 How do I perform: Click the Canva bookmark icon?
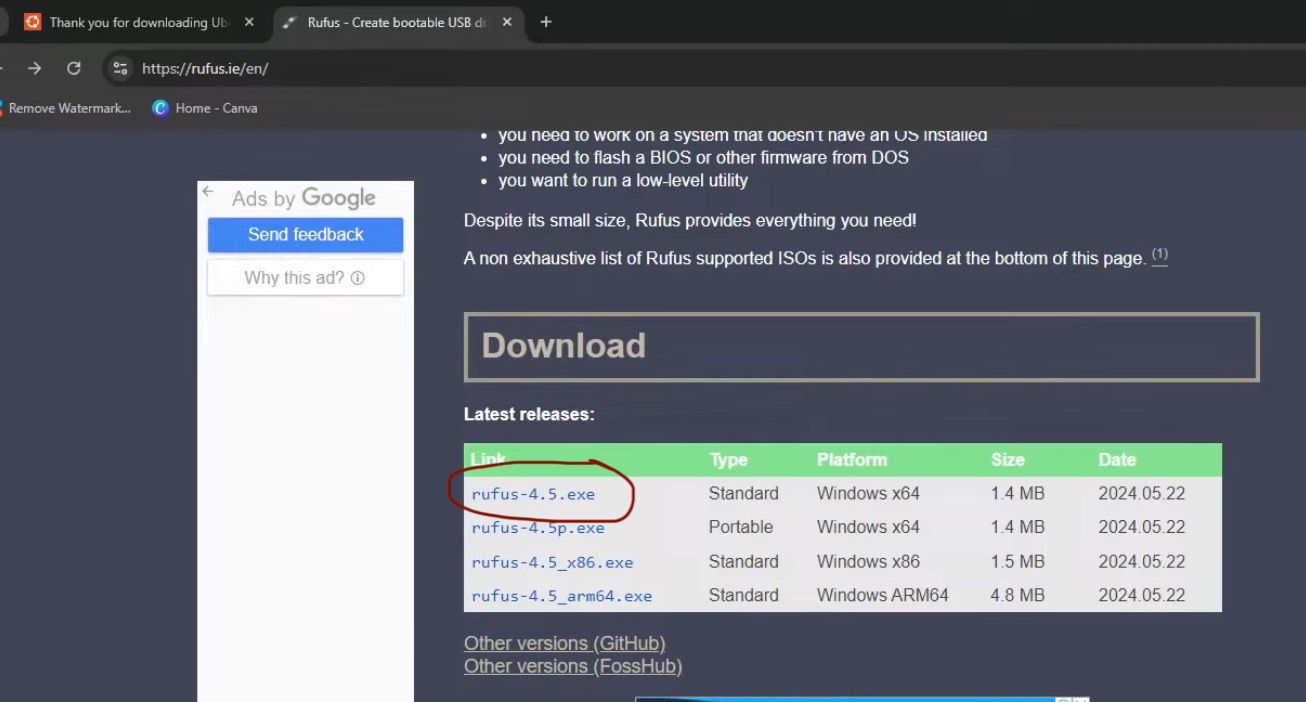[160, 108]
